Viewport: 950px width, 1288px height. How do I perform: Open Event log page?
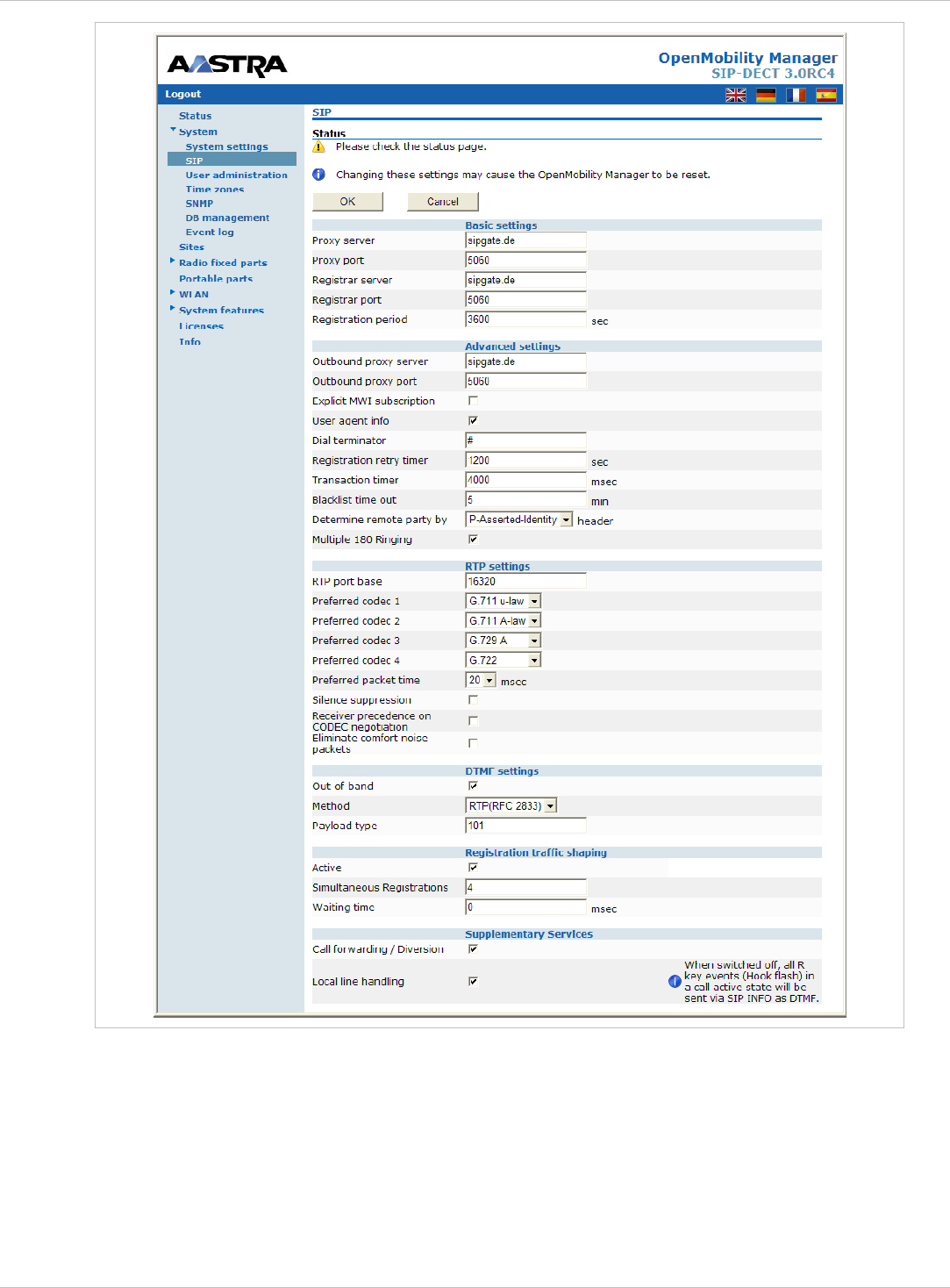210,233
